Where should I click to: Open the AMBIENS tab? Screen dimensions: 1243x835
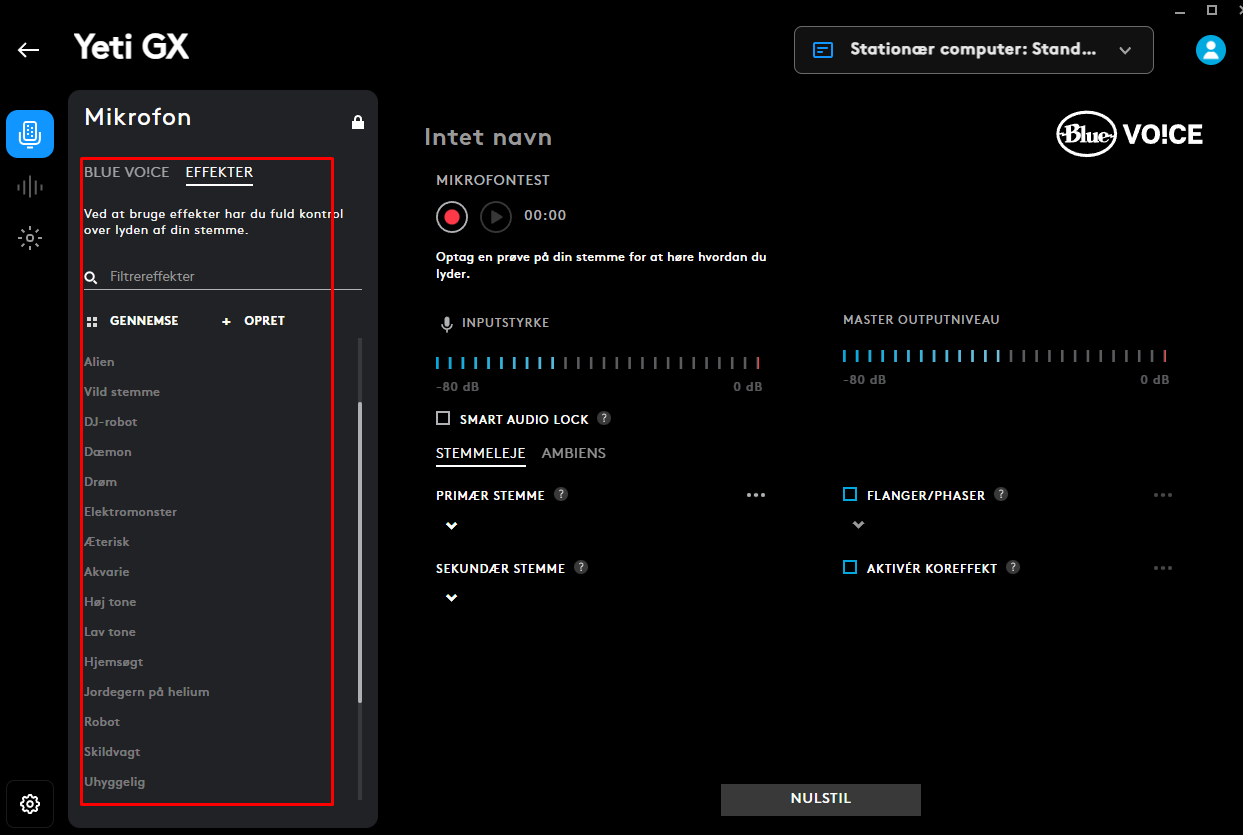click(574, 453)
